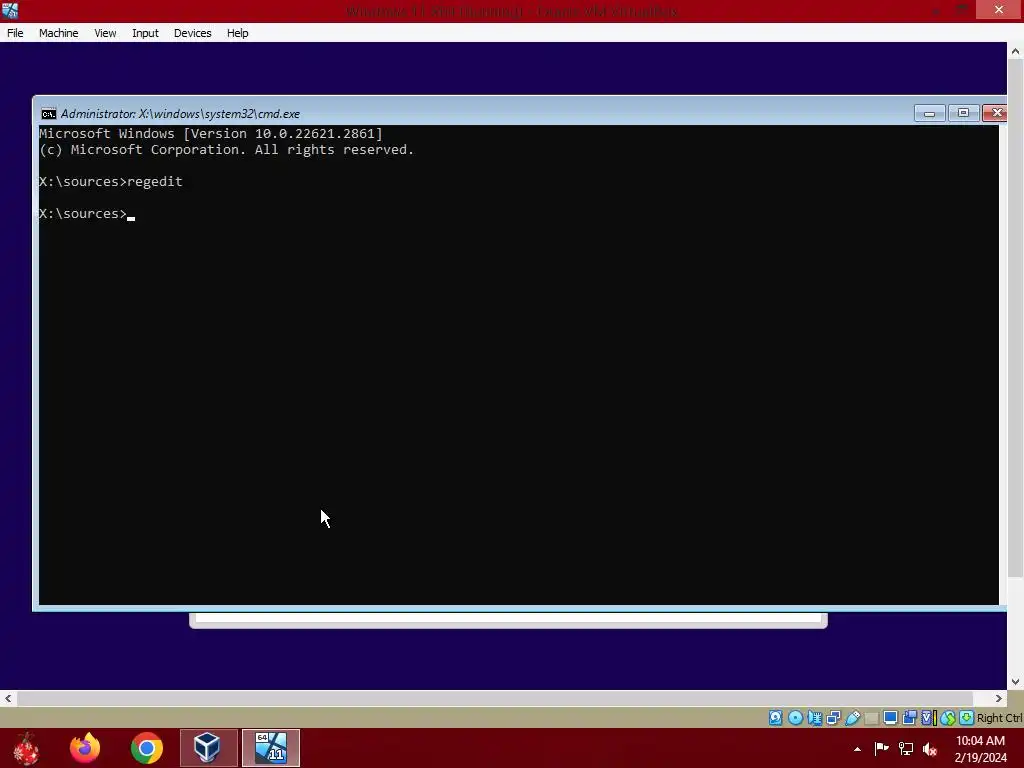Open VirtualBox Manager from the taskbar

(x=208, y=748)
